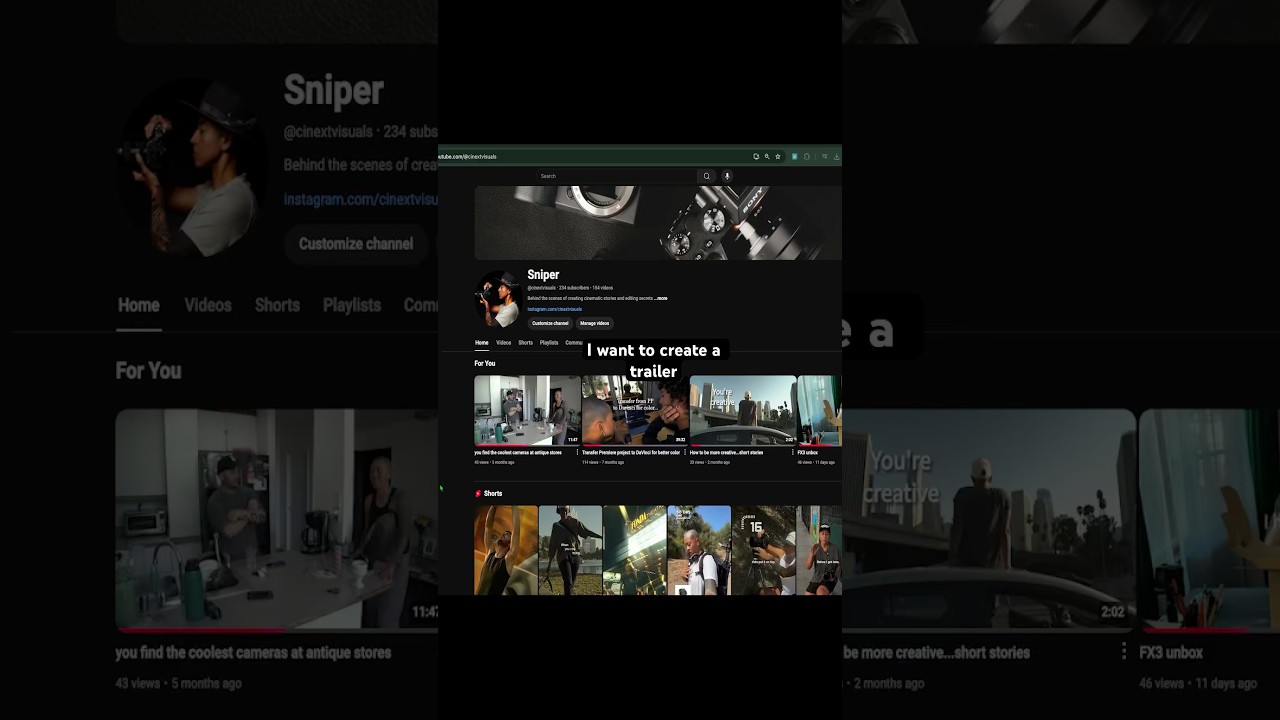Click the Sony camera channel banner
1280x720 pixels.
658,223
